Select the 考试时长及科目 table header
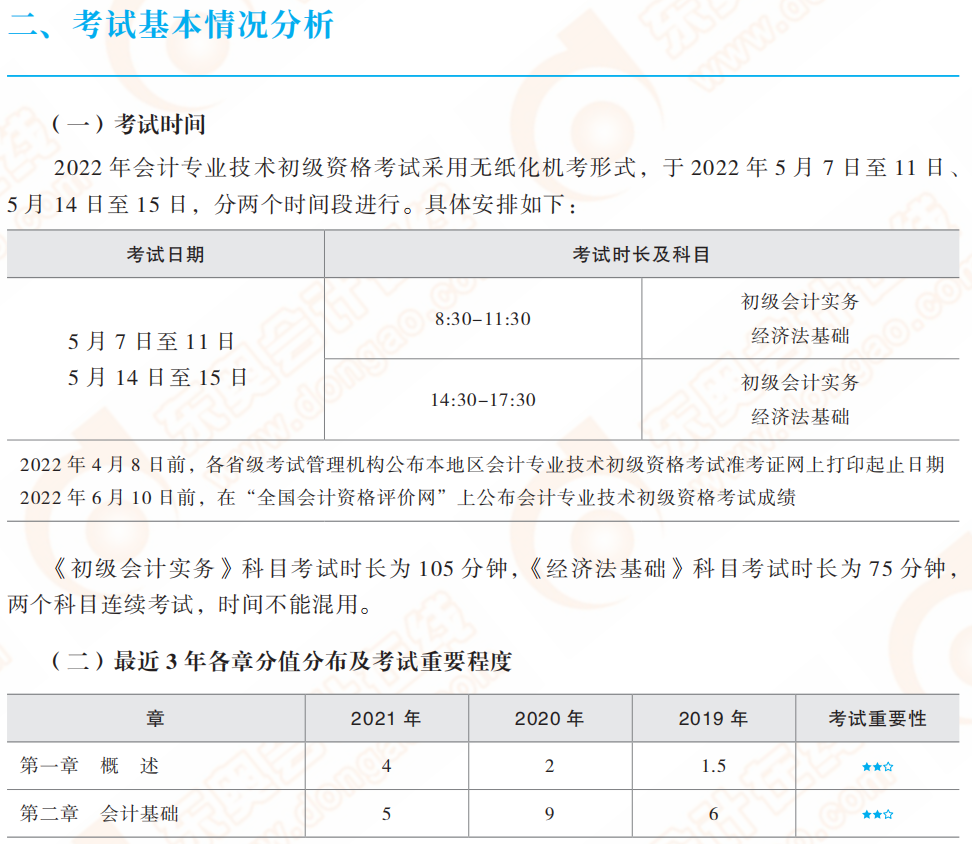Viewport: 972px width, 844px height. [x=647, y=253]
